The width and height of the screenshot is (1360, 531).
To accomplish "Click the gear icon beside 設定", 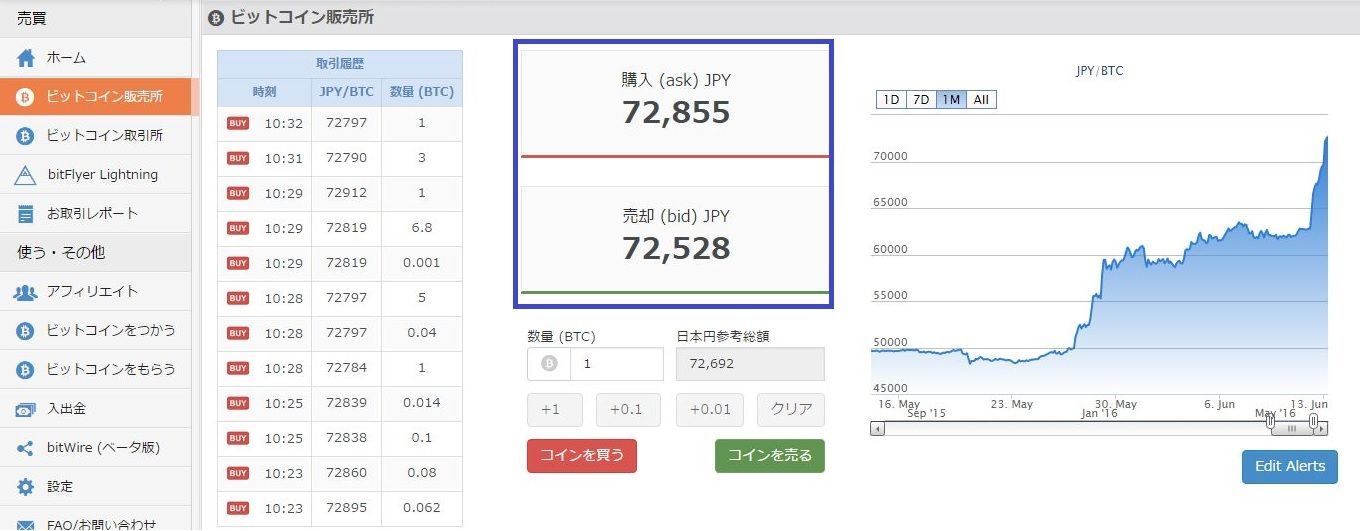I will [26, 487].
